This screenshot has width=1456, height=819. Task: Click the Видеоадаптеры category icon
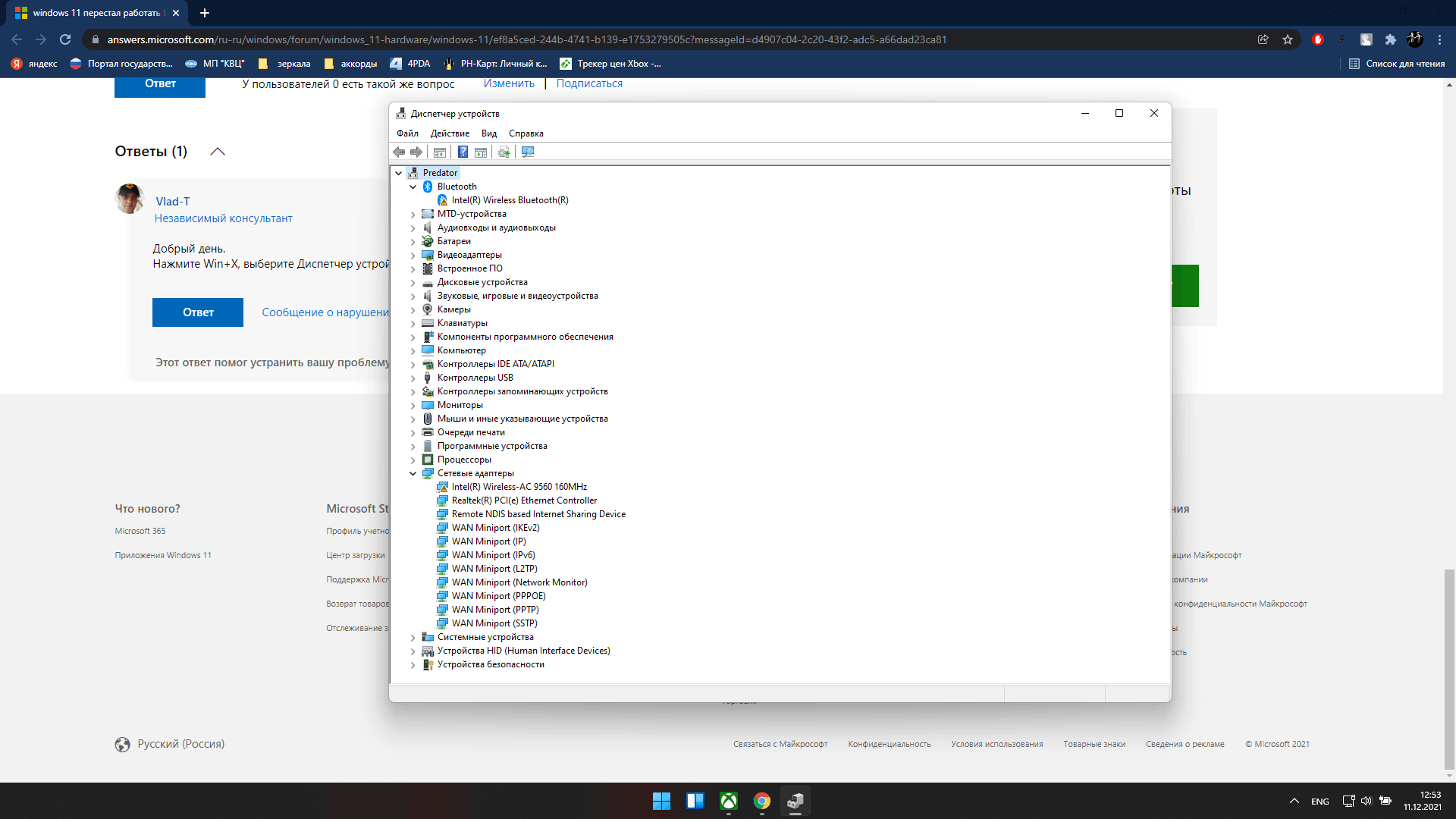click(x=428, y=255)
